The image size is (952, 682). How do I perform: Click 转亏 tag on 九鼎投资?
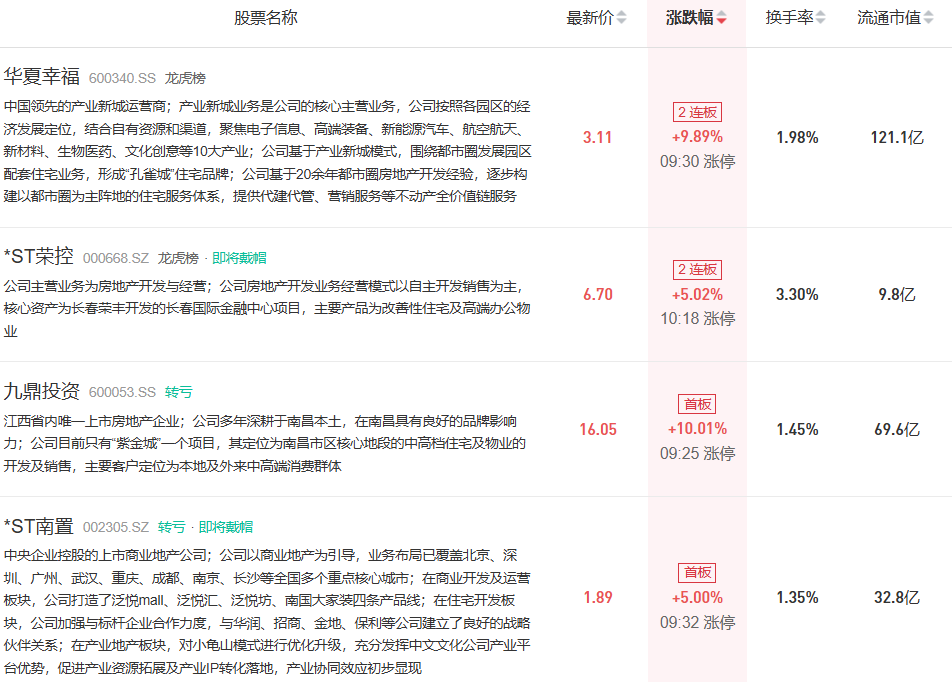(x=178, y=392)
